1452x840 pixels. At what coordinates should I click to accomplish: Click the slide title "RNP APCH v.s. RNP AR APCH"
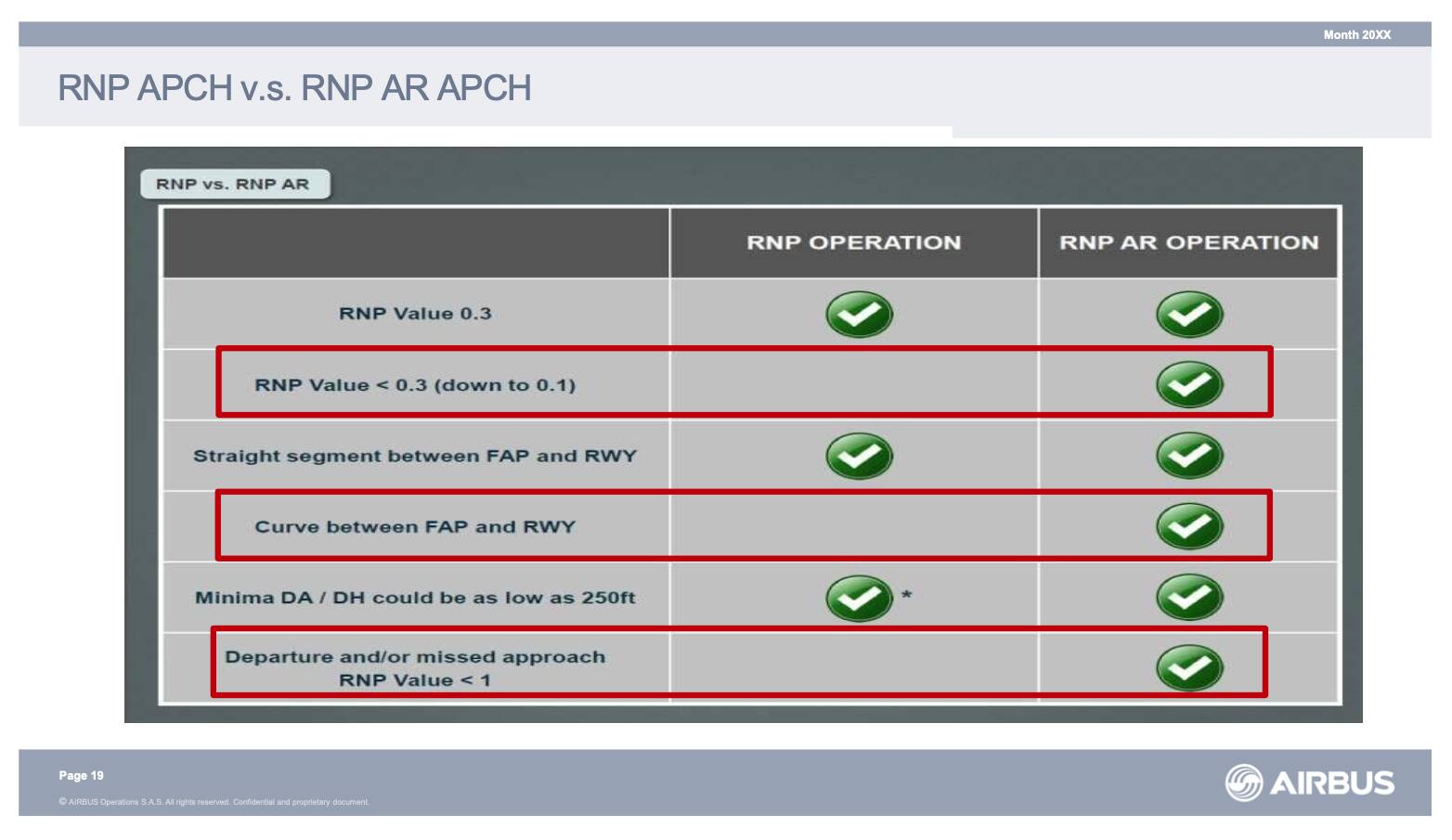294,88
